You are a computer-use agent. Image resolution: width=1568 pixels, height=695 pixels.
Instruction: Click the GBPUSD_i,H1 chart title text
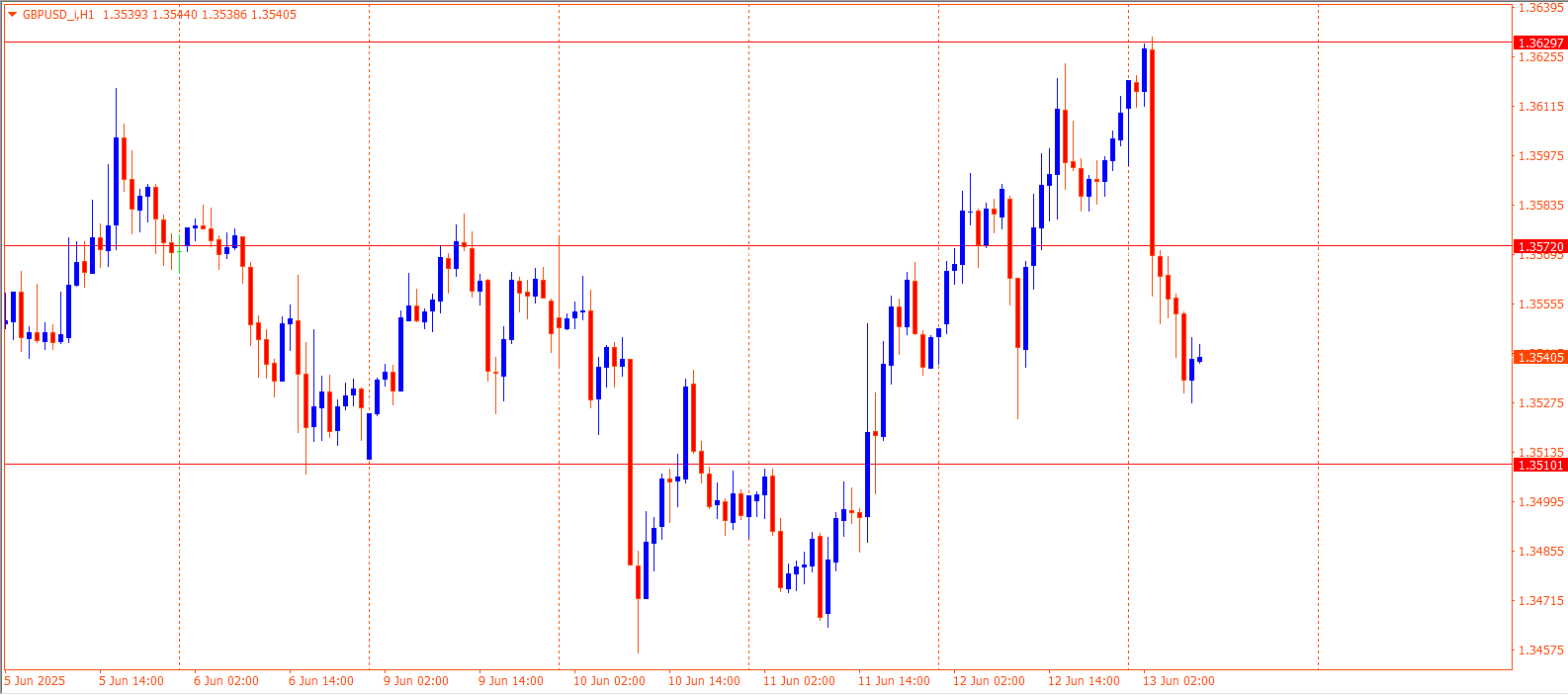coord(58,15)
